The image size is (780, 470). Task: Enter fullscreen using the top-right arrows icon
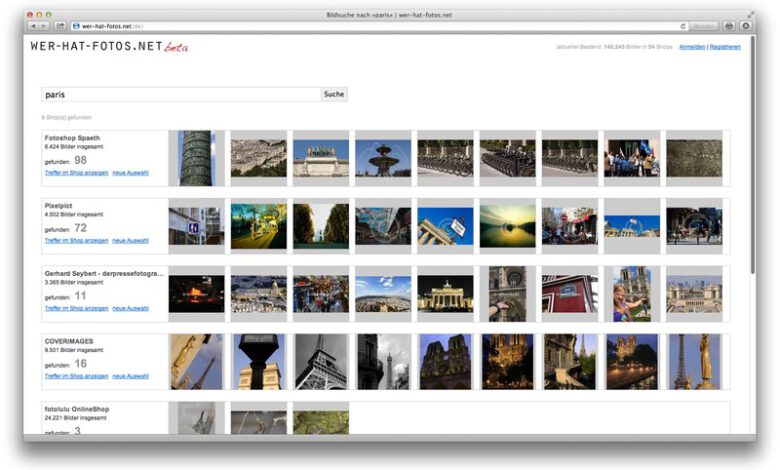pos(751,14)
